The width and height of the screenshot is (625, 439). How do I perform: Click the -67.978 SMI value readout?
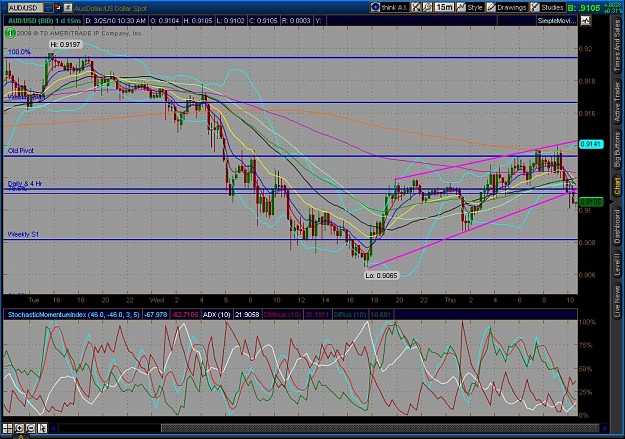coord(156,315)
